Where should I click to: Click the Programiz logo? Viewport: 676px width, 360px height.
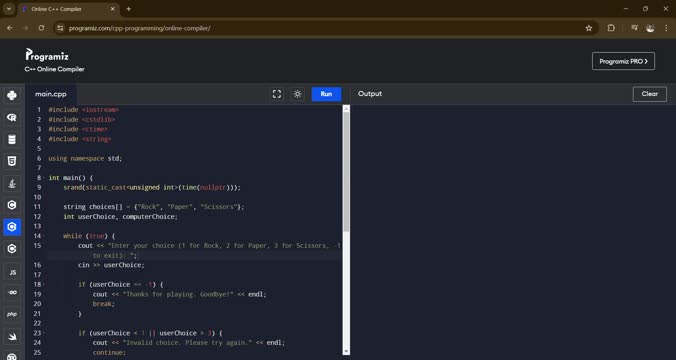(x=47, y=55)
